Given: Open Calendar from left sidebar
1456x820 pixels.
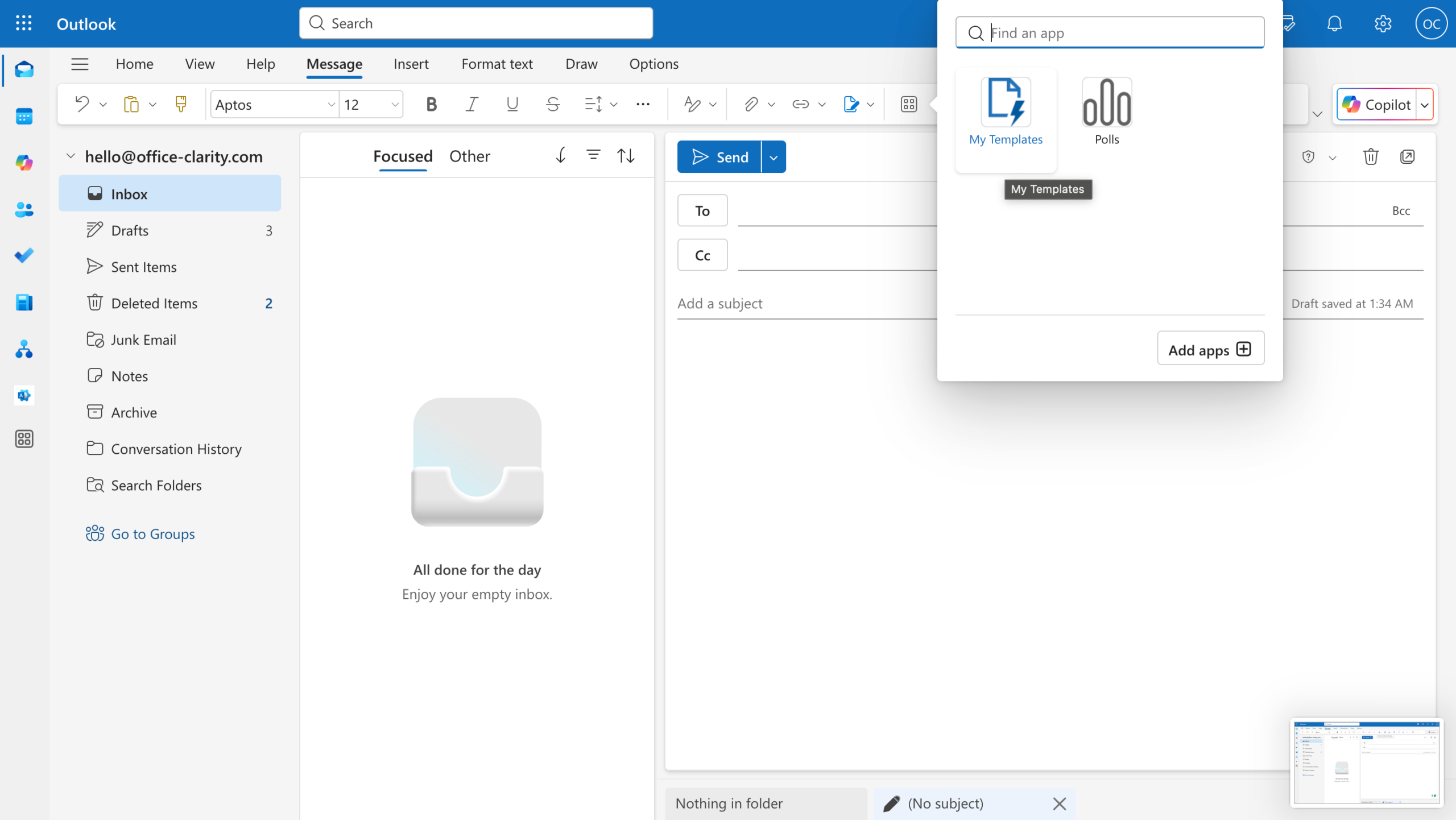Looking at the screenshot, I should tap(24, 117).
